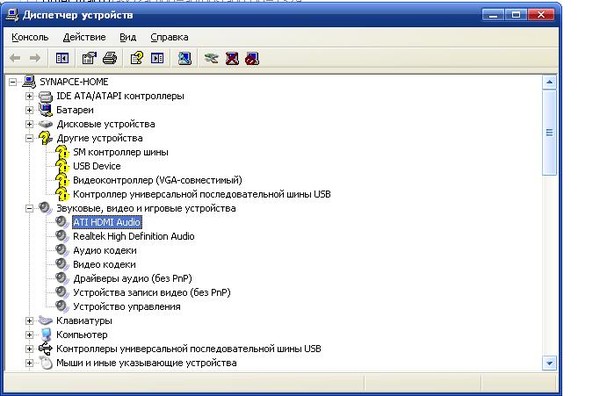The image size is (600, 396).
Task: Click the Дисковые устройства drive icon
Action: tap(45, 124)
